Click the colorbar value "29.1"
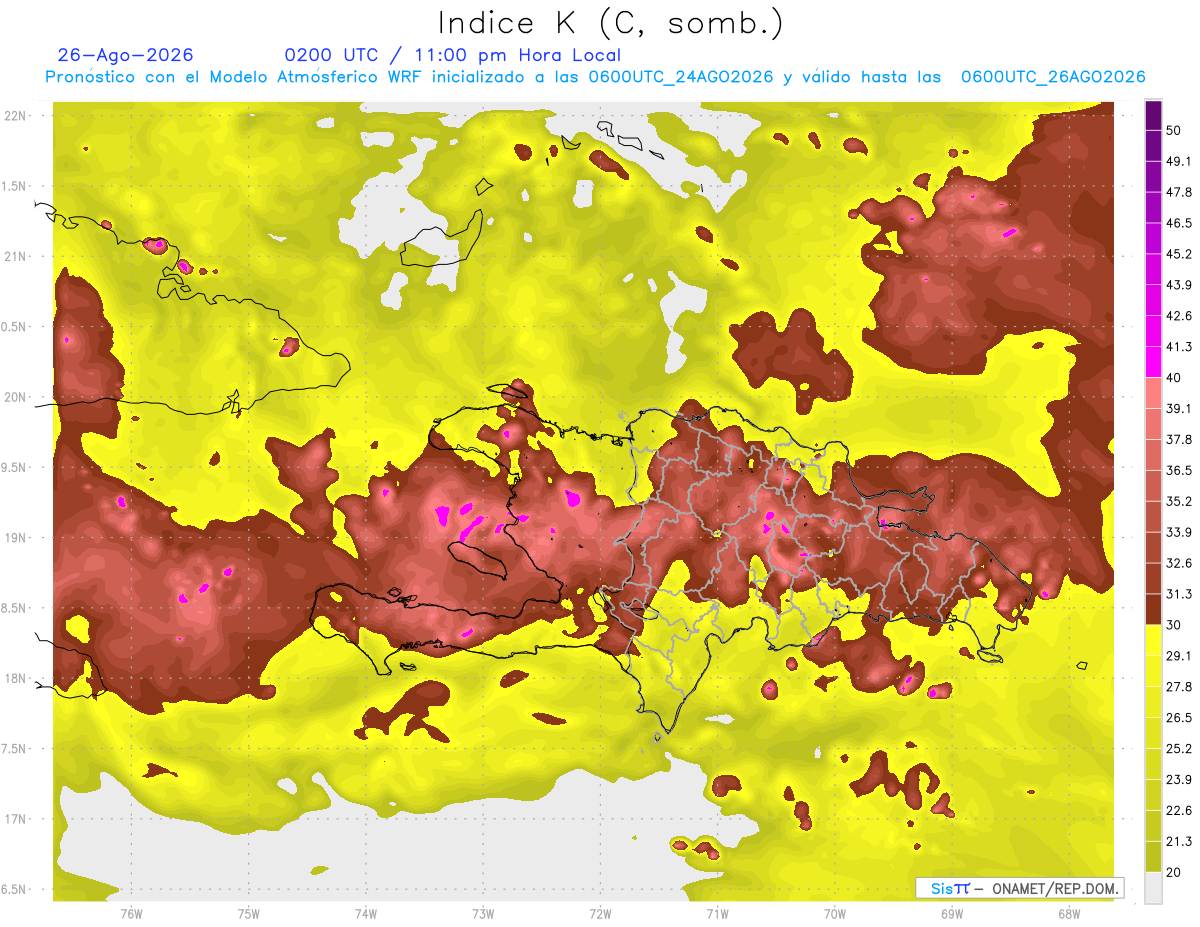This screenshot has height=927, width=1200. click(1179, 656)
